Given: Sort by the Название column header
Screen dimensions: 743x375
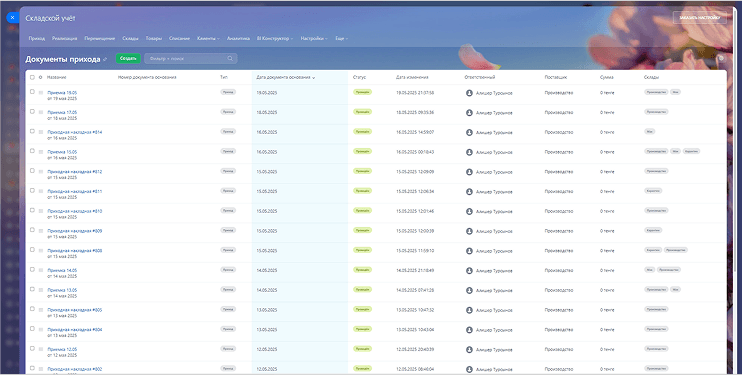Looking at the screenshot, I should 56,77.
